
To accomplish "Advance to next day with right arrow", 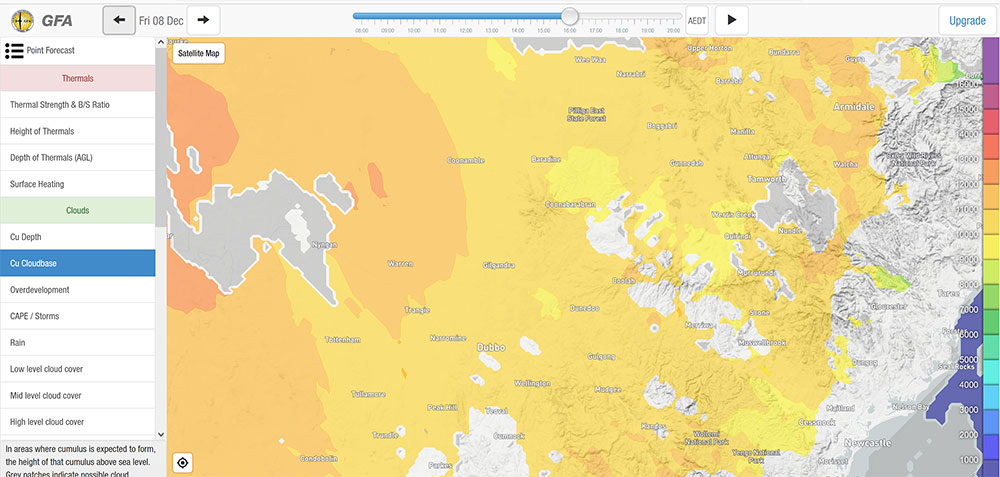I will 203,20.
